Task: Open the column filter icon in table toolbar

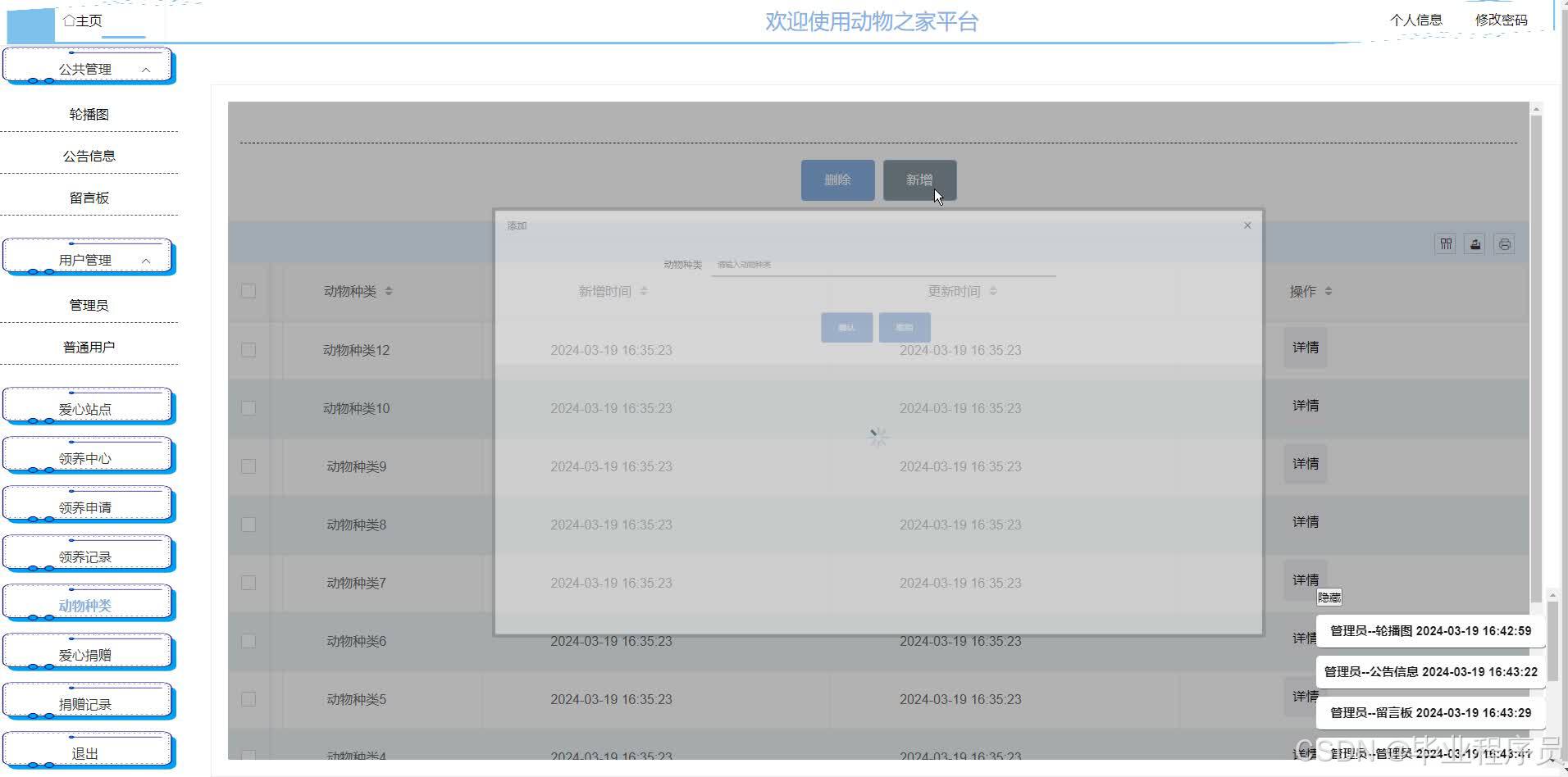Action: (1445, 244)
